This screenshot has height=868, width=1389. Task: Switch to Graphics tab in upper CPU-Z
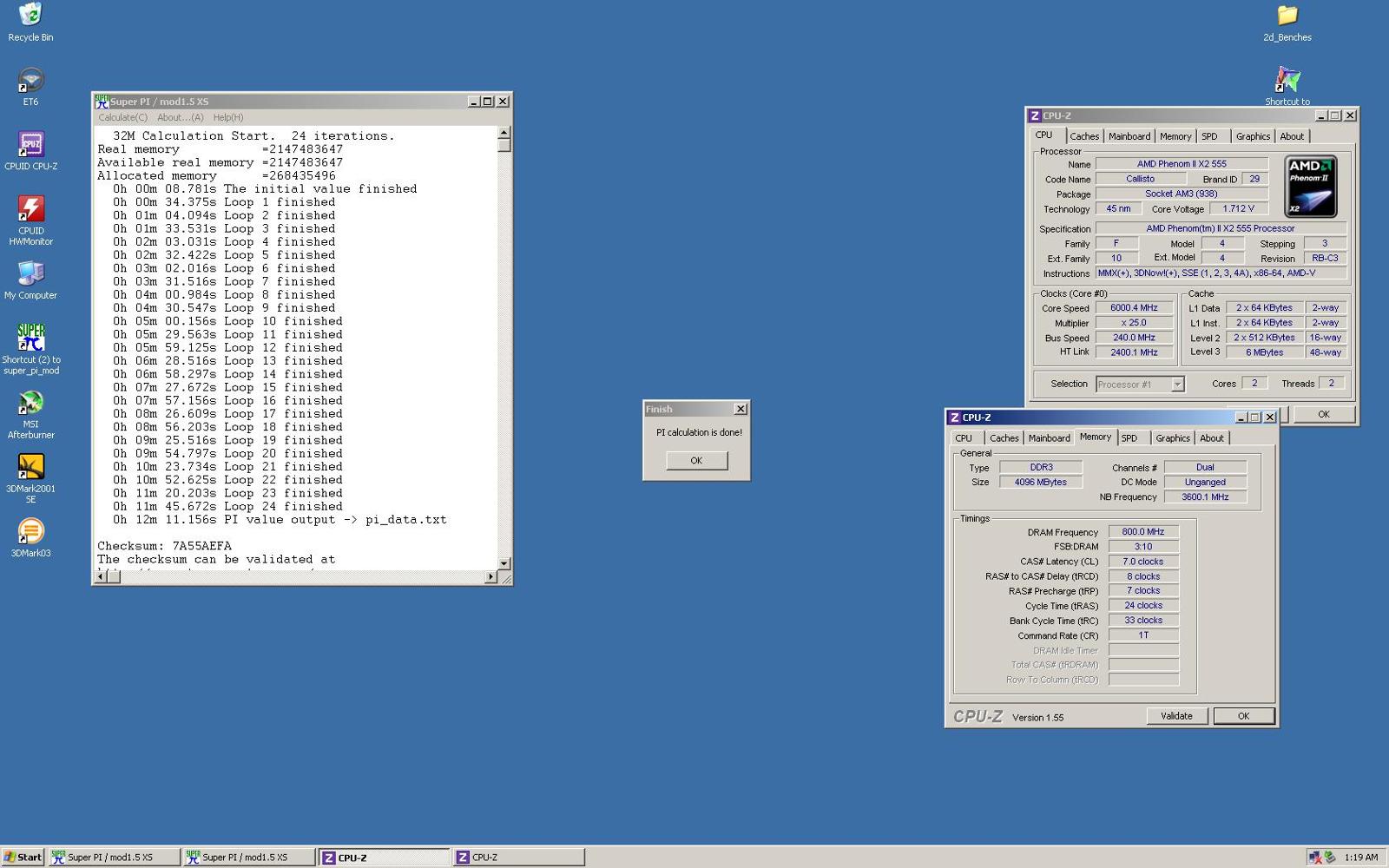(x=1253, y=136)
